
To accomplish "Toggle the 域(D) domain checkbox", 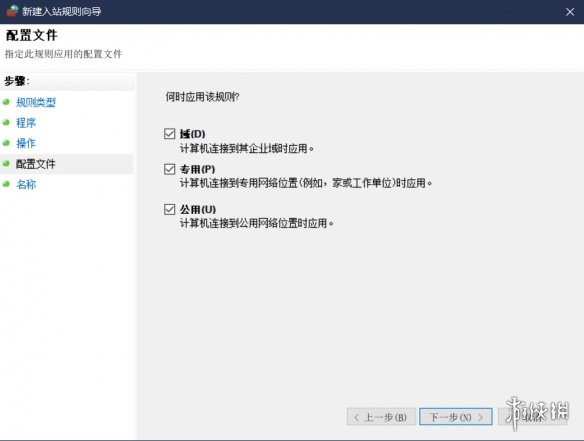I will (x=169, y=133).
